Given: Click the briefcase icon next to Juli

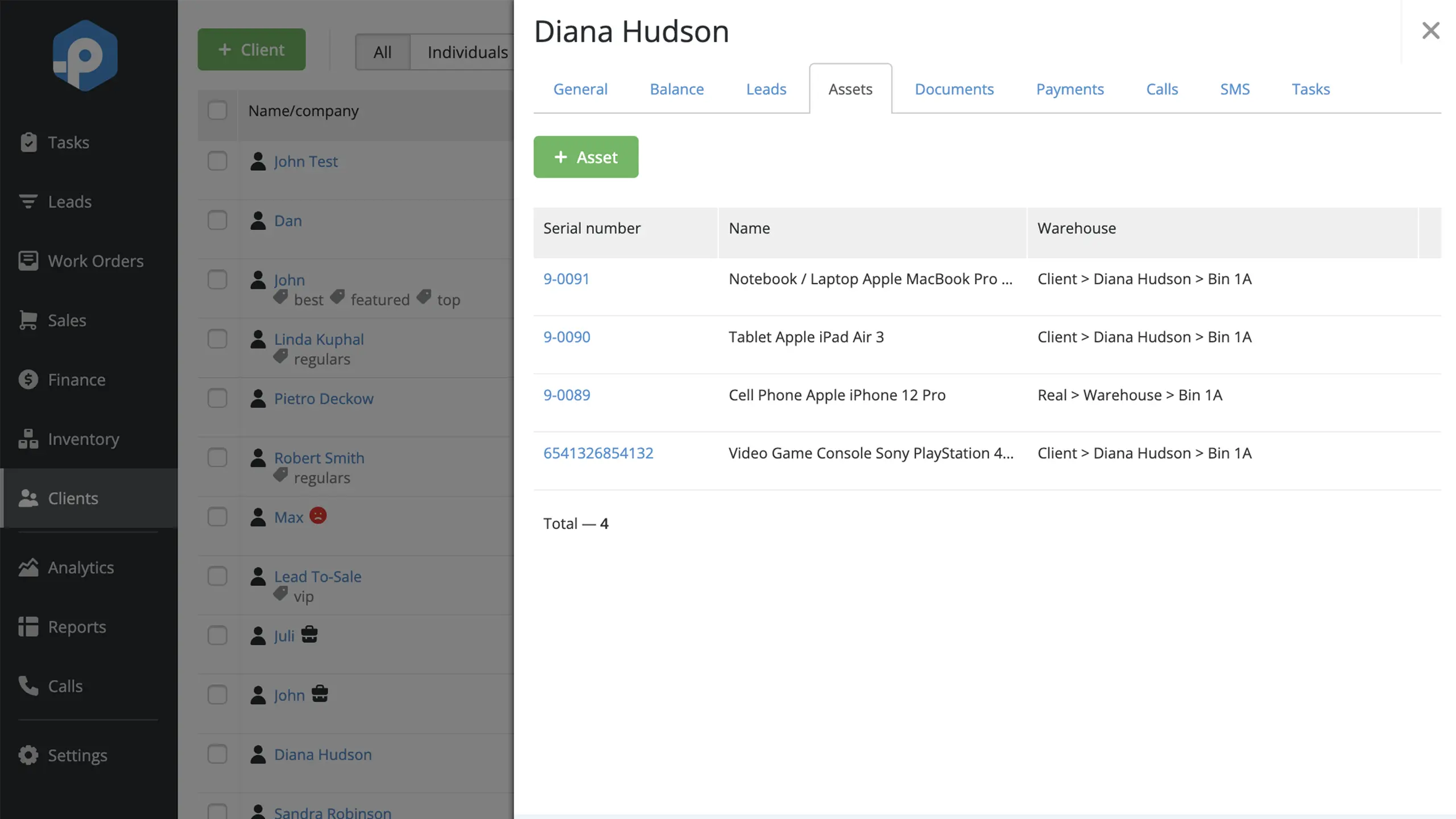Looking at the screenshot, I should pos(309,634).
